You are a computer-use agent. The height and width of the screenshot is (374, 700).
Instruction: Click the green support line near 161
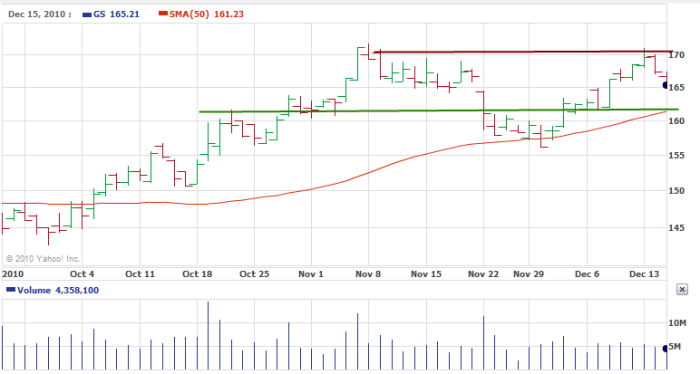click(x=438, y=110)
